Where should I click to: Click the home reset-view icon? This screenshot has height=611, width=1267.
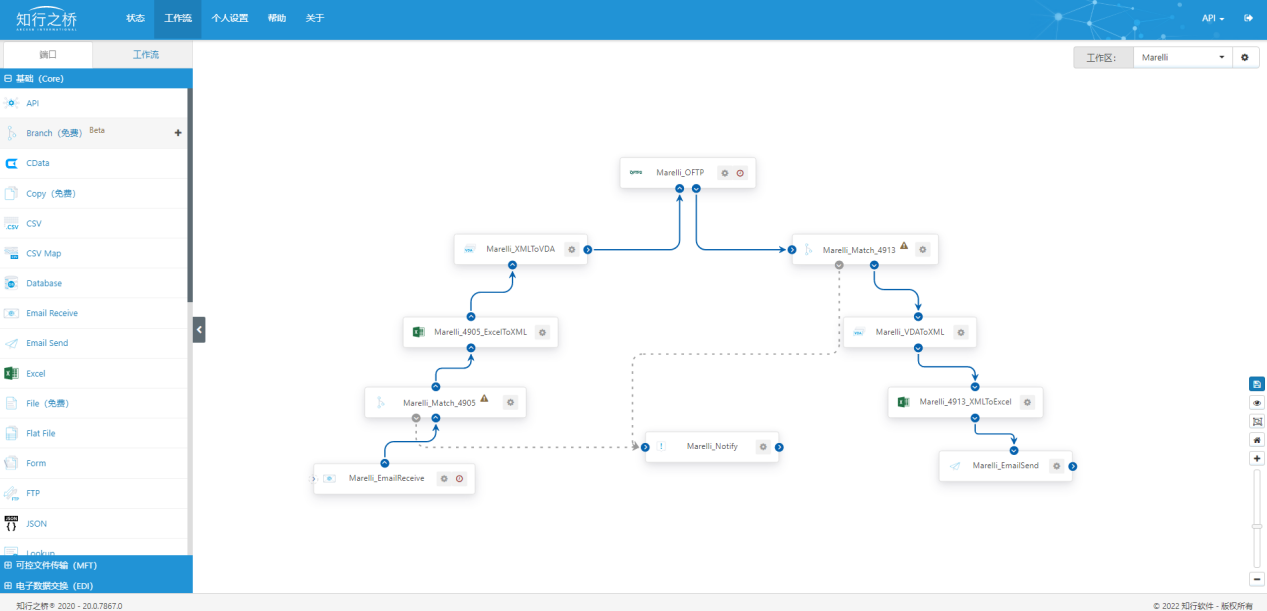1257,440
